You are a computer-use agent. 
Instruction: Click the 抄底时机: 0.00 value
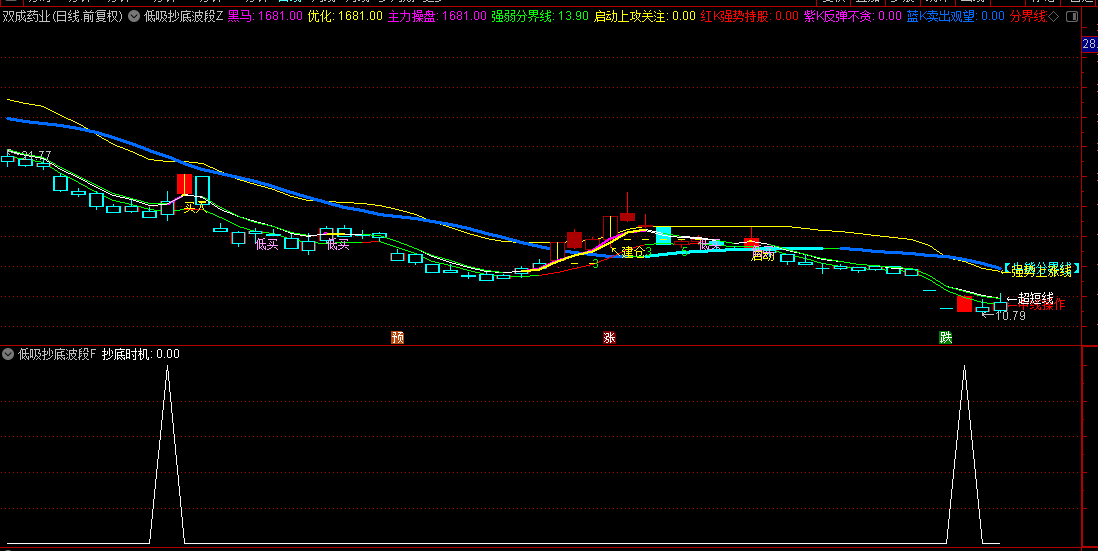coord(141,354)
